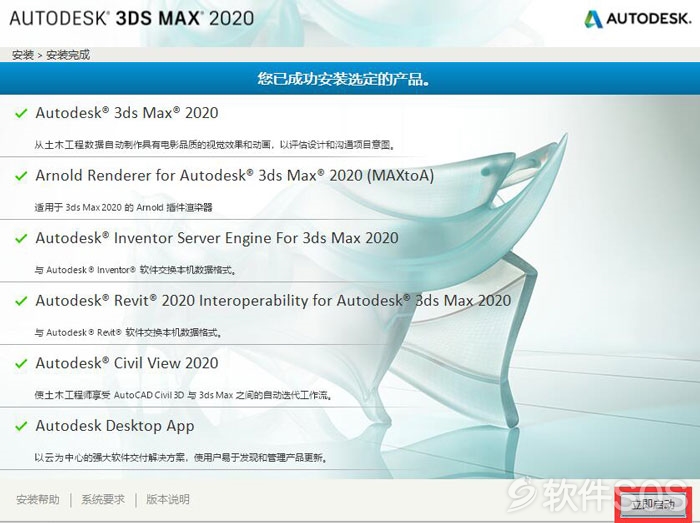Viewport: 700px width, 523px height.
Task: Click the 'AUTODESK 3DS MAX 2020' header title
Action: [x=132, y=18]
